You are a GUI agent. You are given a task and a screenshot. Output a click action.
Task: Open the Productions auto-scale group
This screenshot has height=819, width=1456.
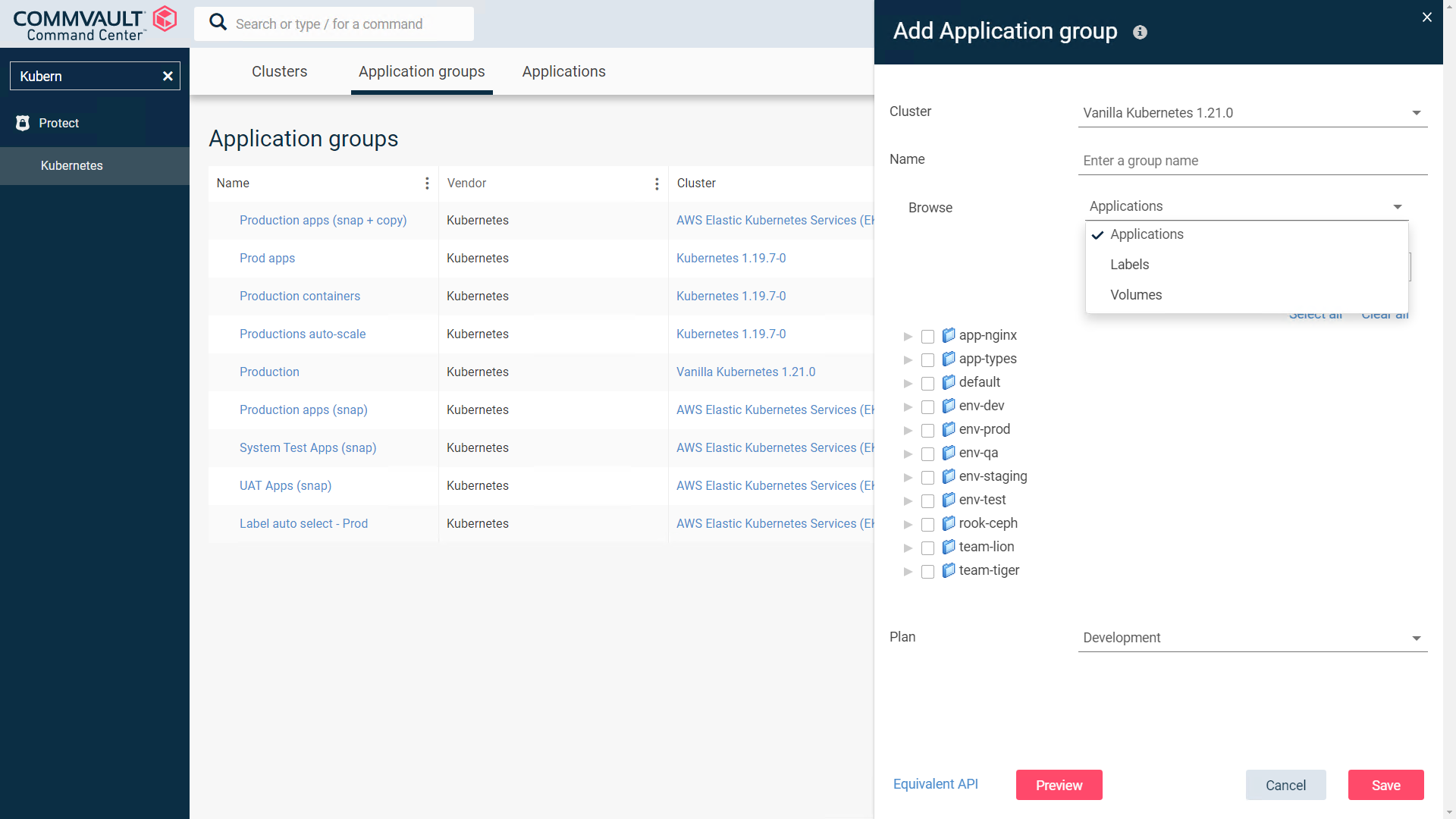(303, 334)
